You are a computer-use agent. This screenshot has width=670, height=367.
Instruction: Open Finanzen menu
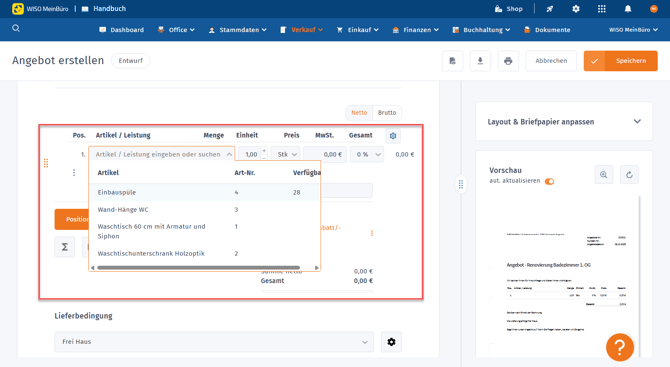pos(416,30)
